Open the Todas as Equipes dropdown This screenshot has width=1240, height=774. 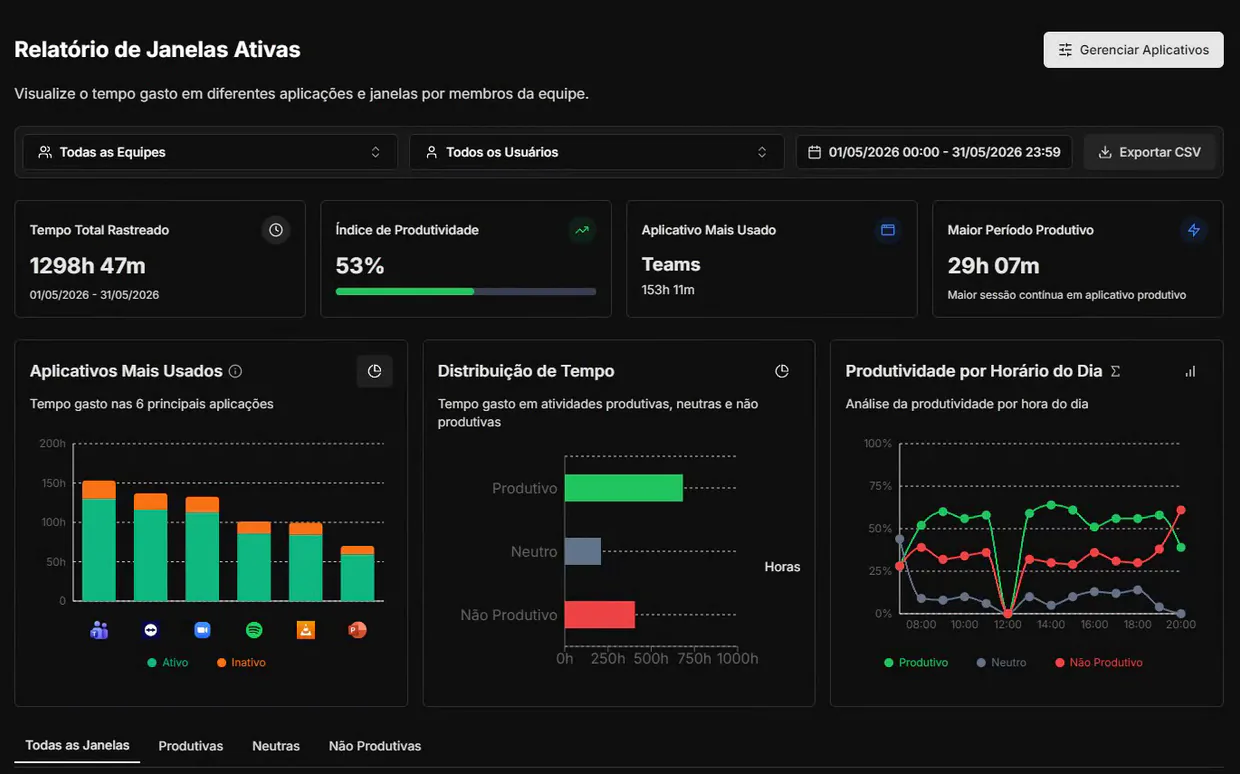(210, 152)
